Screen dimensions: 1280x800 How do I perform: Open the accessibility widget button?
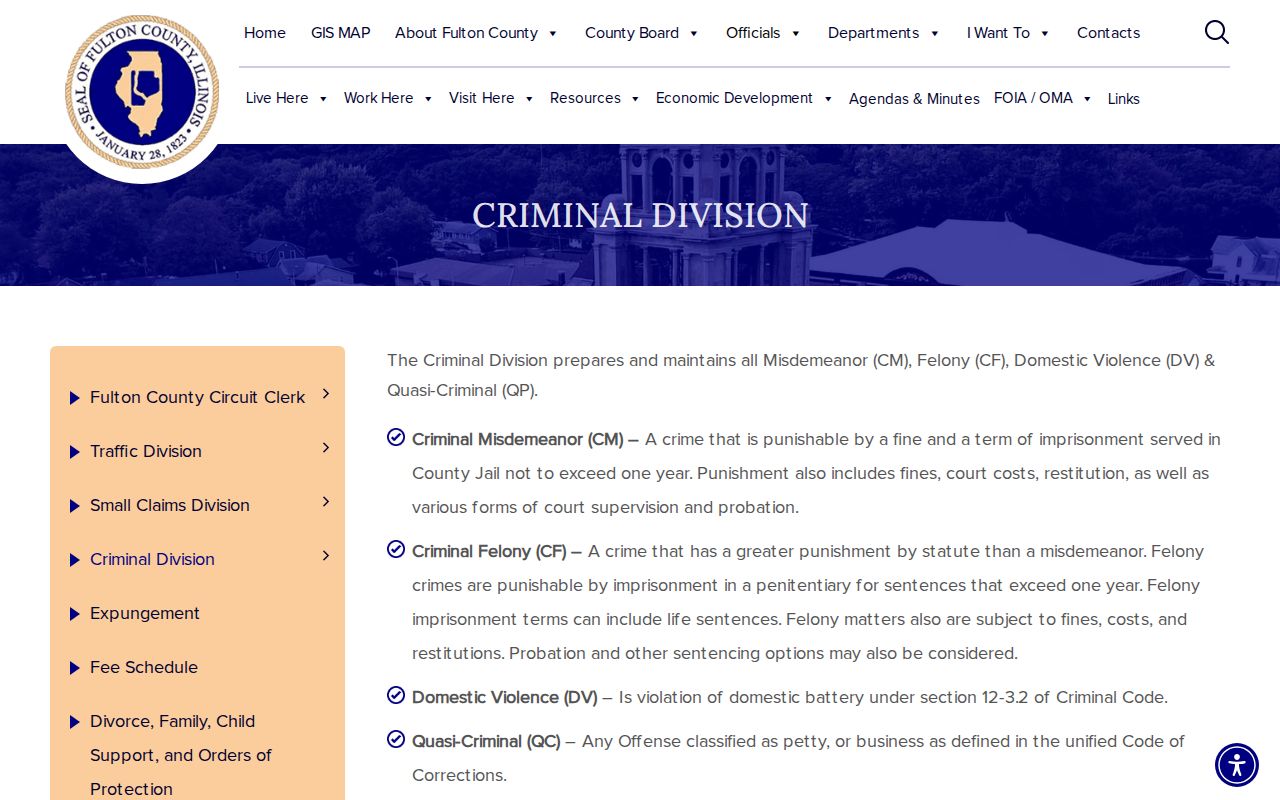pos(1237,765)
